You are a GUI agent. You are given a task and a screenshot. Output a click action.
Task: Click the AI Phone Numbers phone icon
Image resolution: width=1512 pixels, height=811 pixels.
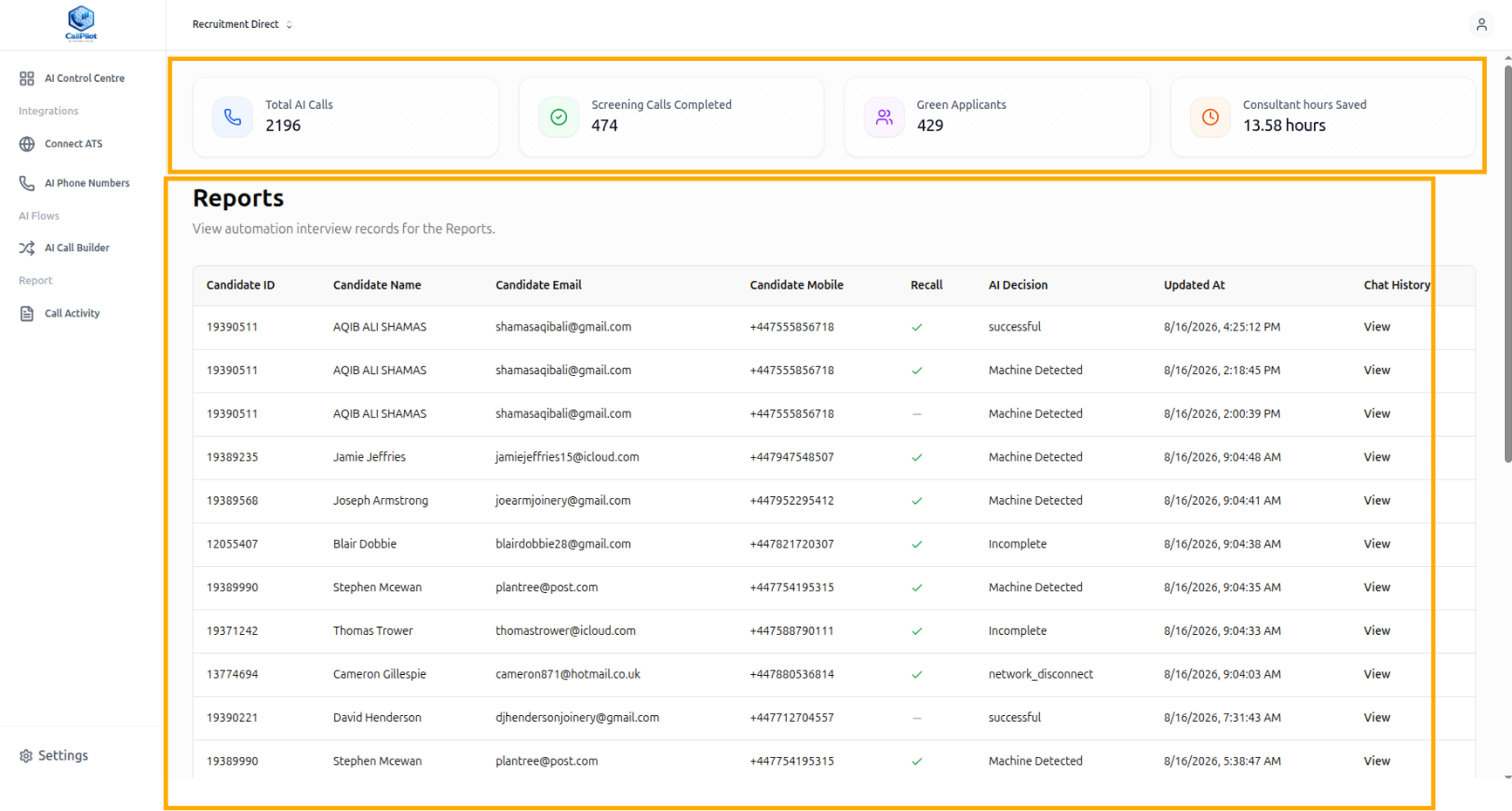coord(27,183)
